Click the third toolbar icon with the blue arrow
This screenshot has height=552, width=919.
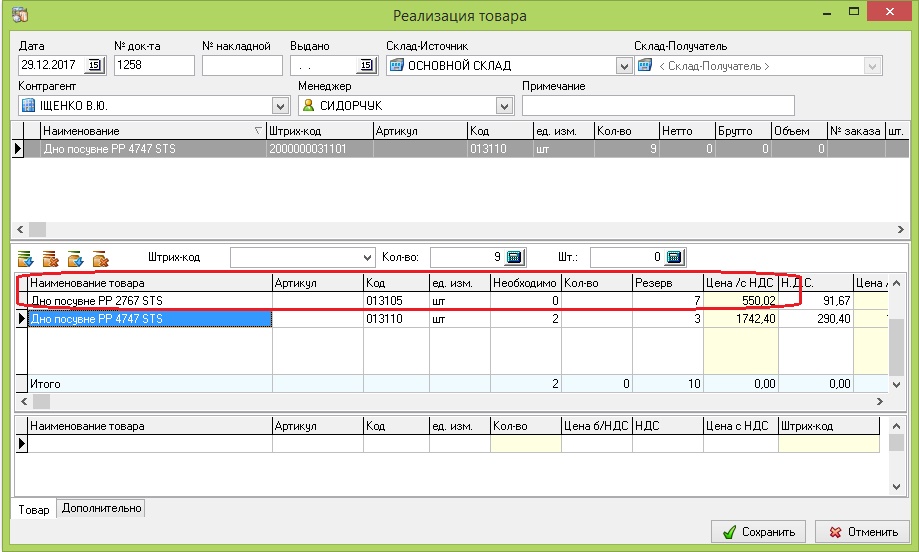[75, 259]
